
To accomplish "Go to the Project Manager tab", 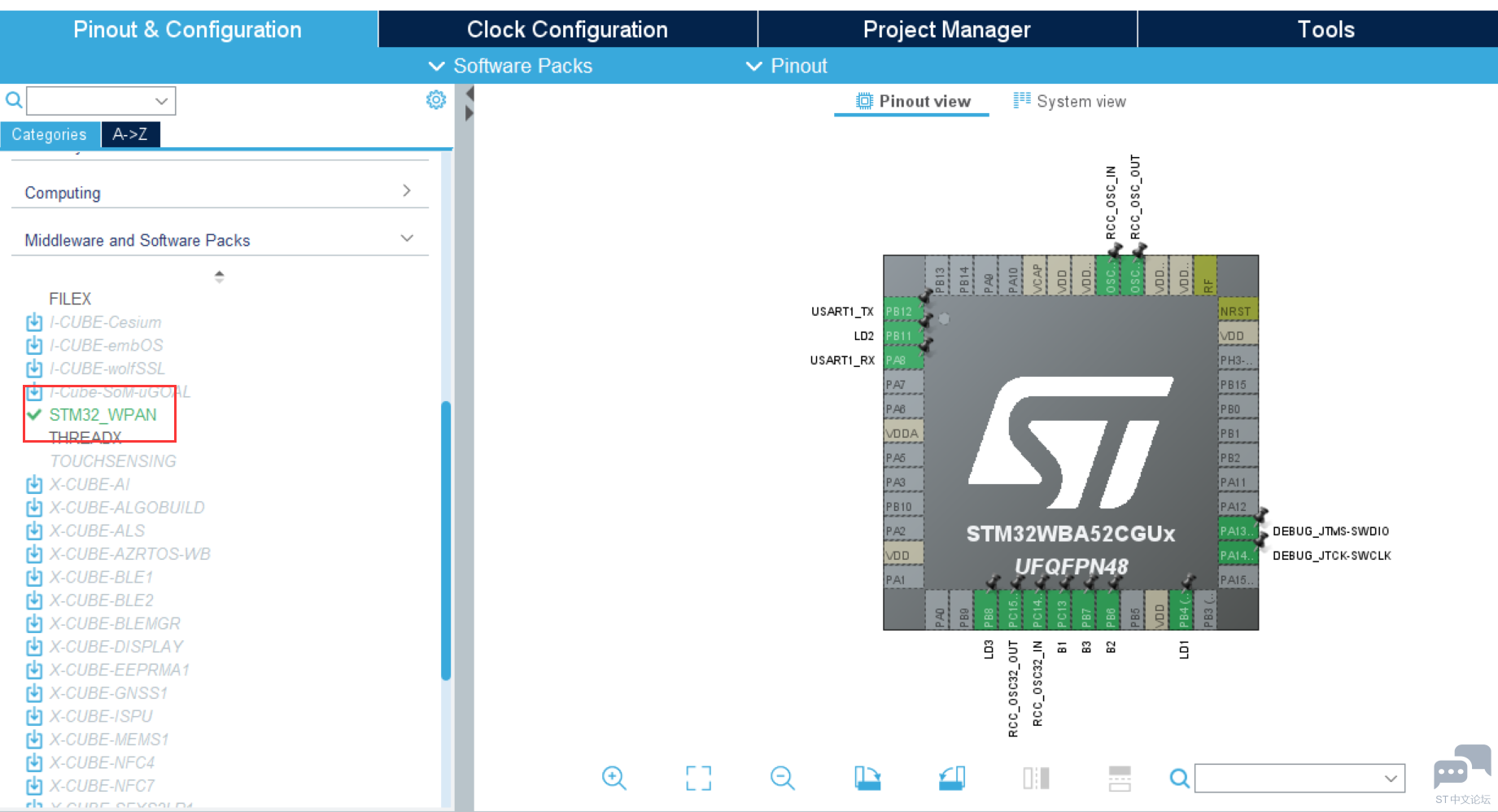I will pyautogui.click(x=947, y=29).
